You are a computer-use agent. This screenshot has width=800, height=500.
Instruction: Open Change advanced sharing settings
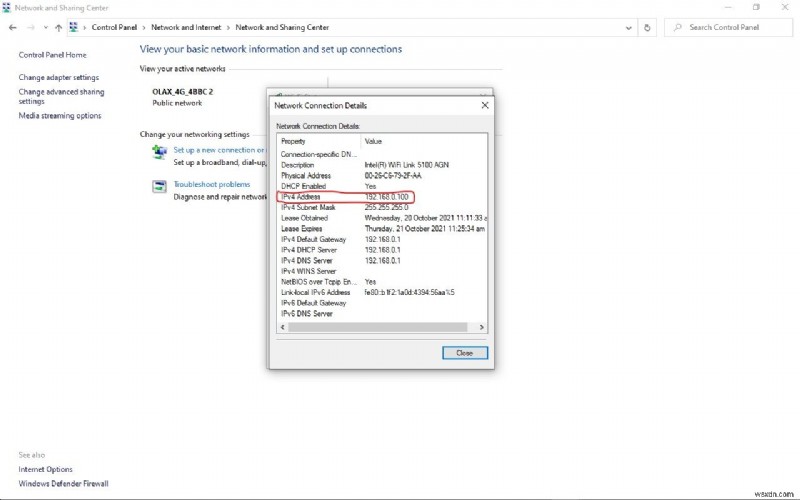point(61,96)
